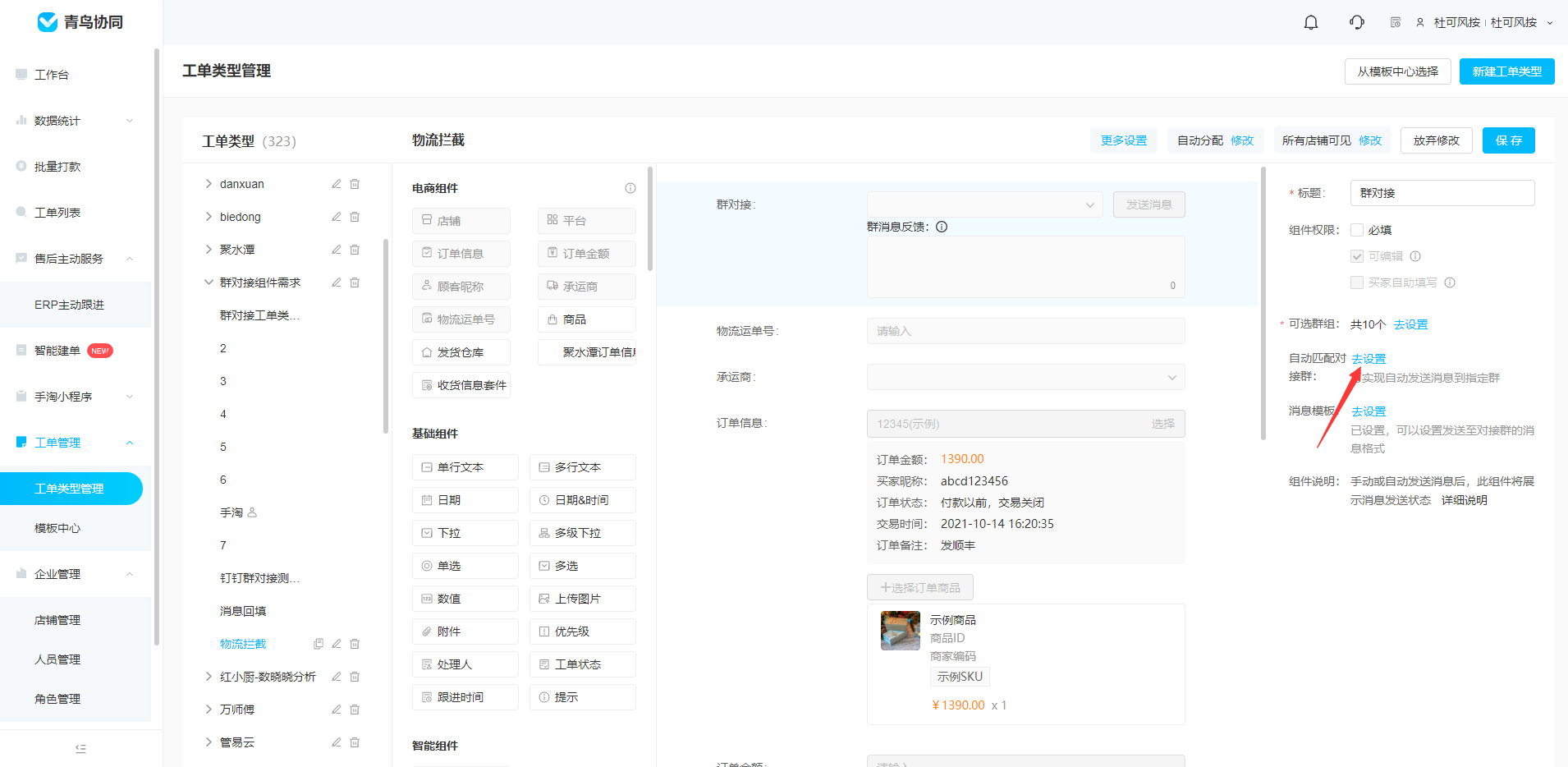This screenshot has height=767, width=1568.
Task: Add the 日期&时间 component
Action: tap(583, 500)
